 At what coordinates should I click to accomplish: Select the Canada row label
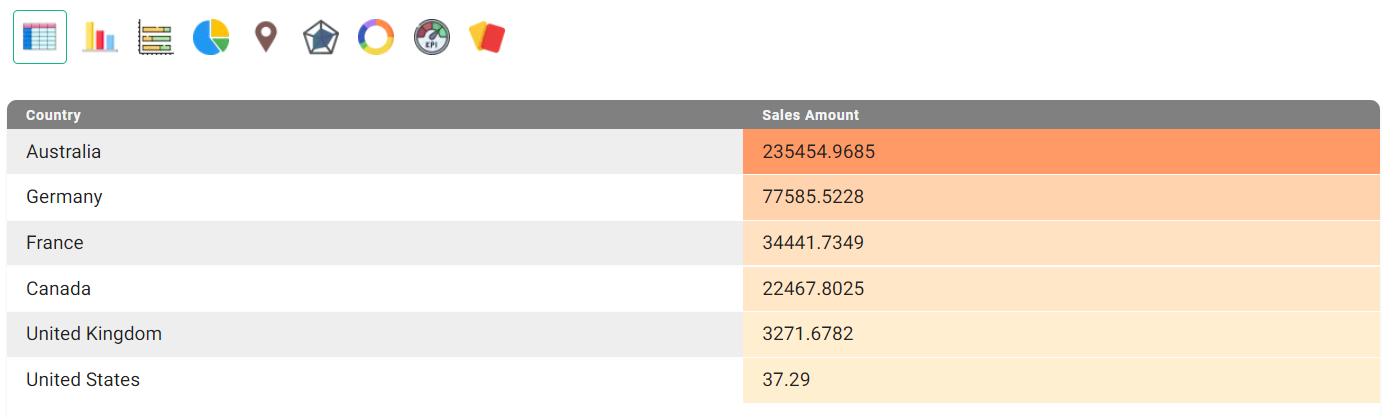tap(58, 289)
